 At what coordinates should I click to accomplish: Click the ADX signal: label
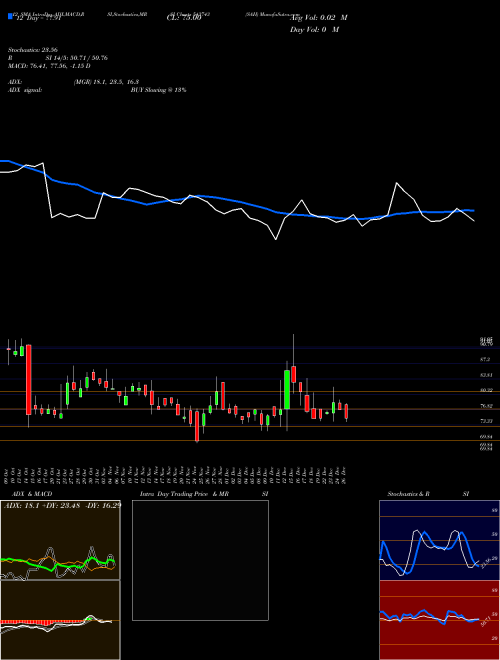click(25, 90)
